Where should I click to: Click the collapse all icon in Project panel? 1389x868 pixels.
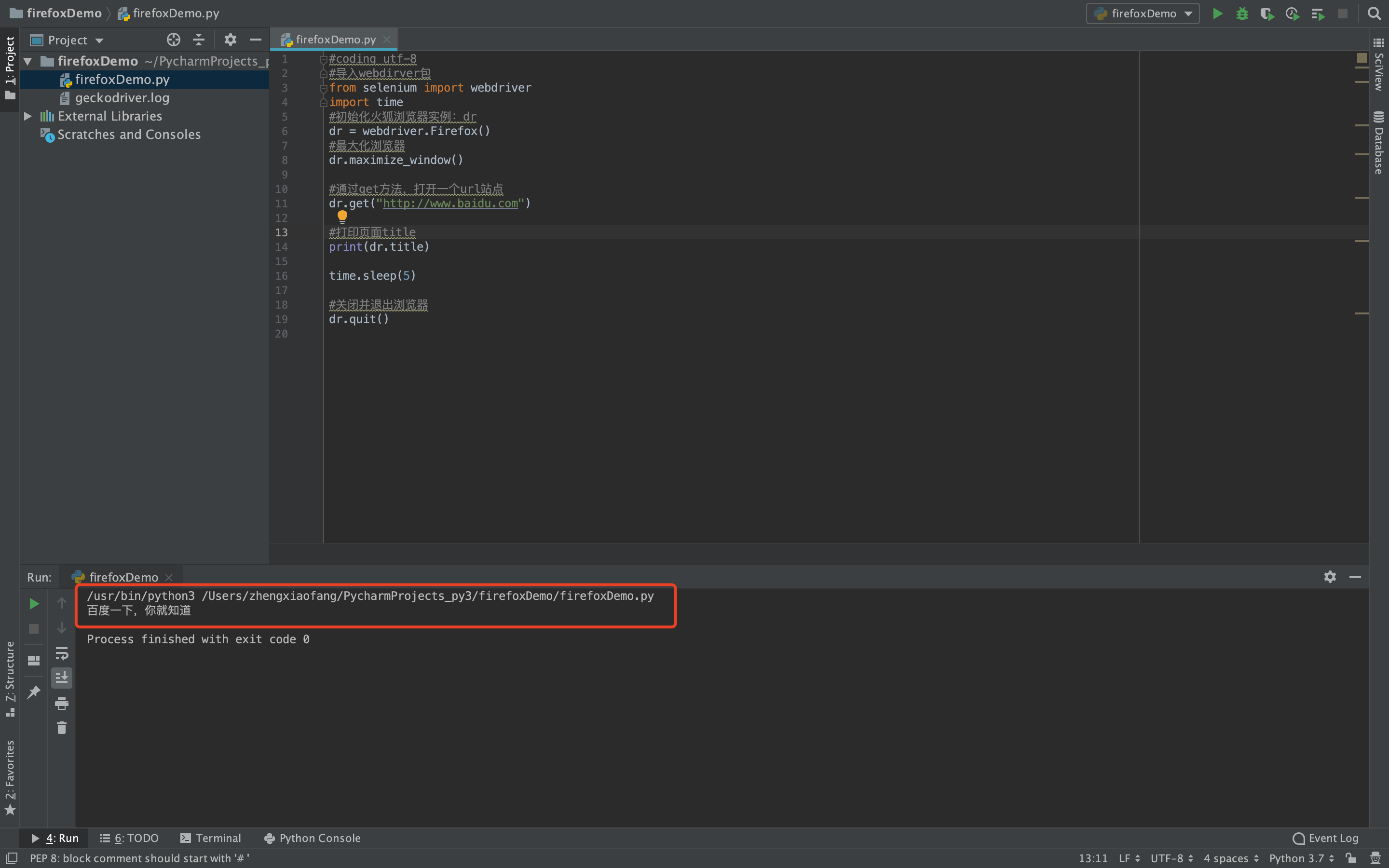[199, 40]
